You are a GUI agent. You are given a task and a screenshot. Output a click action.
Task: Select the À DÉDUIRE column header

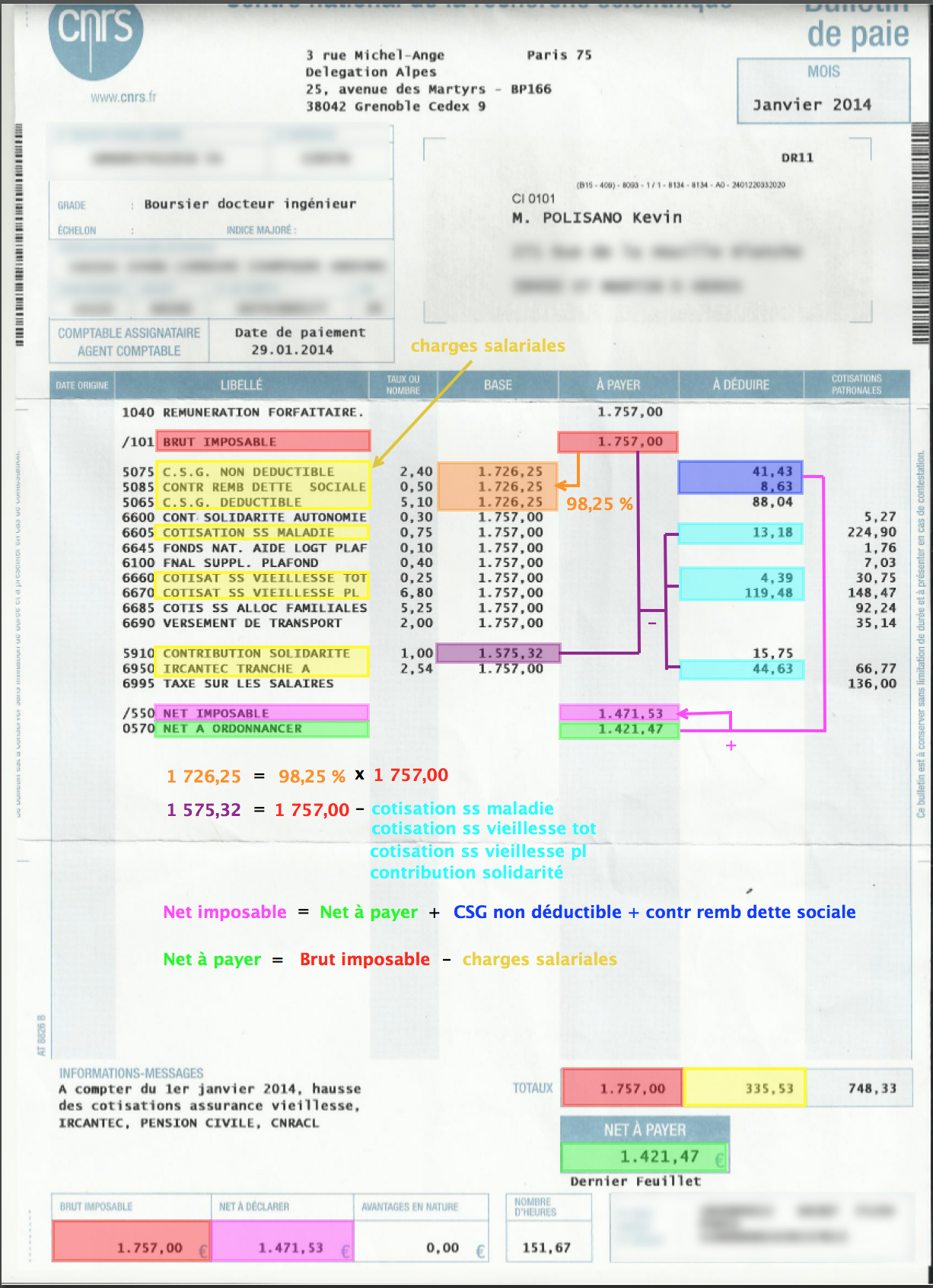740,385
